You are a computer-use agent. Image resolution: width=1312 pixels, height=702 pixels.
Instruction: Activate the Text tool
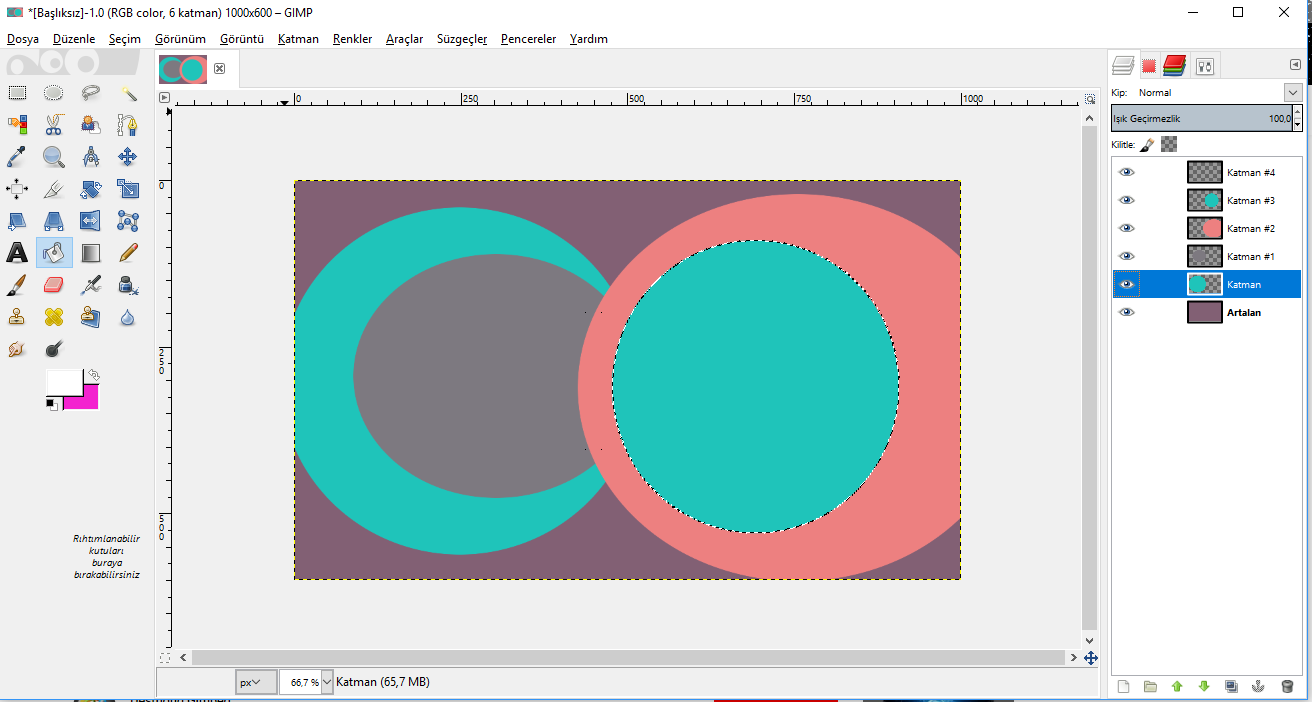click(x=17, y=253)
